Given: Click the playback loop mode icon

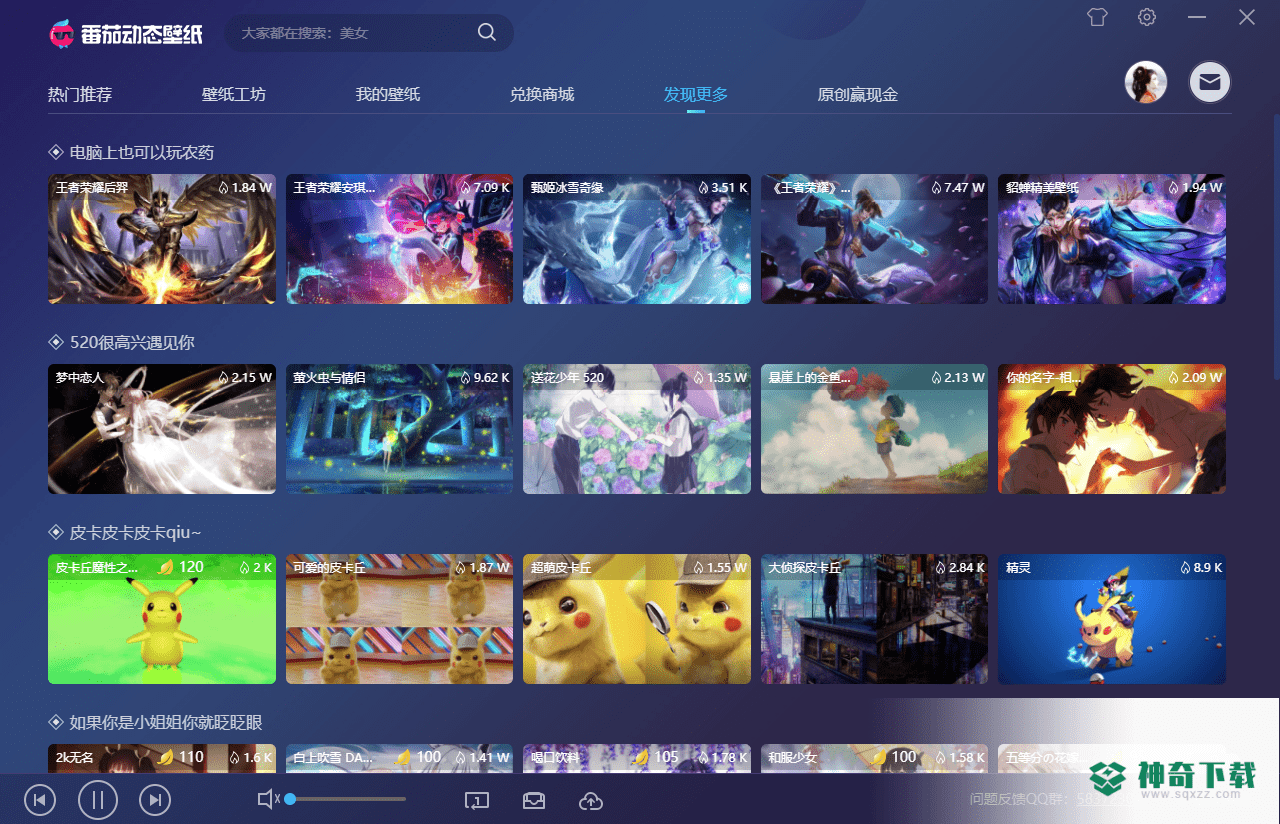Looking at the screenshot, I should (x=476, y=800).
